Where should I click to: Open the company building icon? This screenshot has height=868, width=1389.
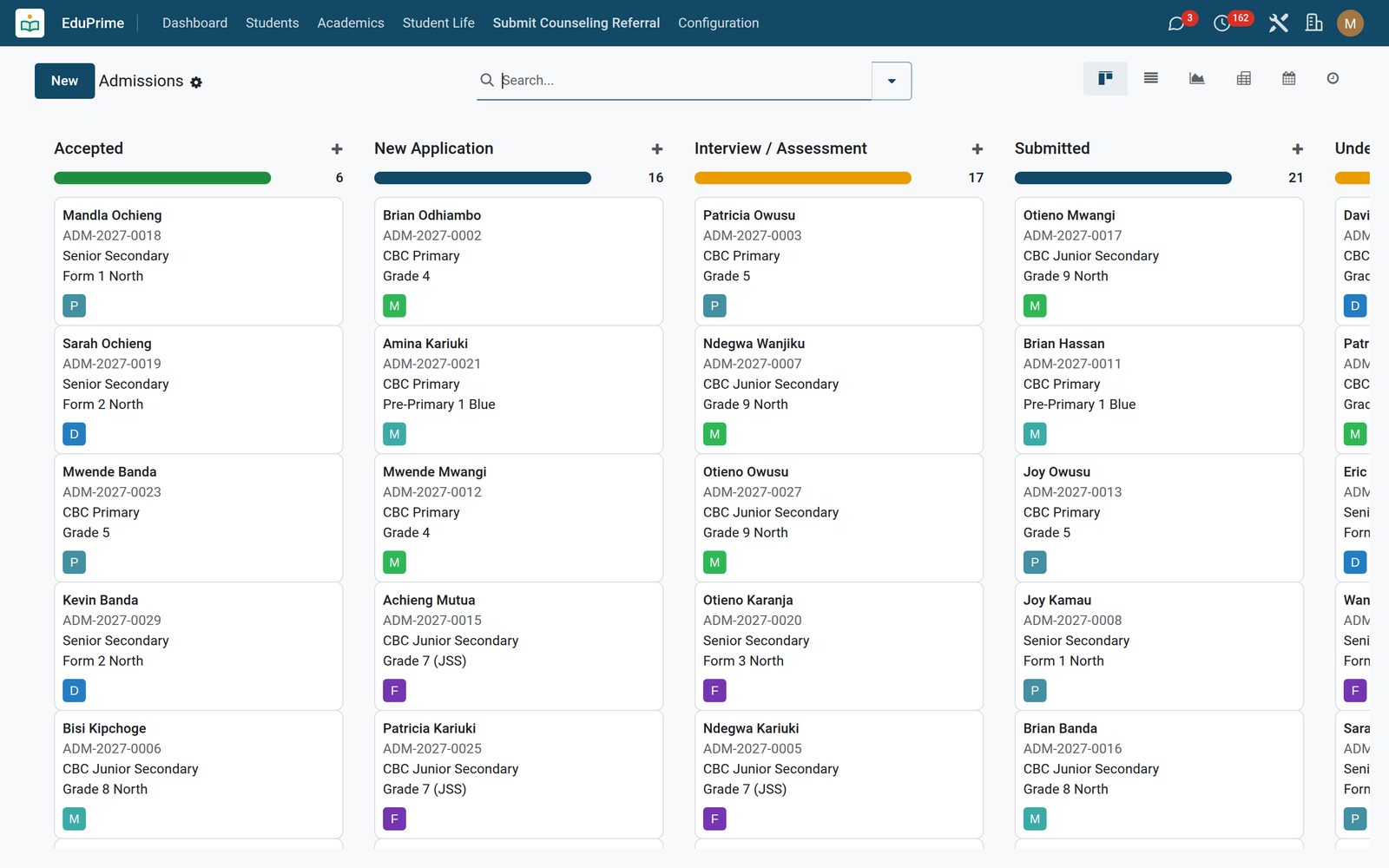tap(1314, 23)
